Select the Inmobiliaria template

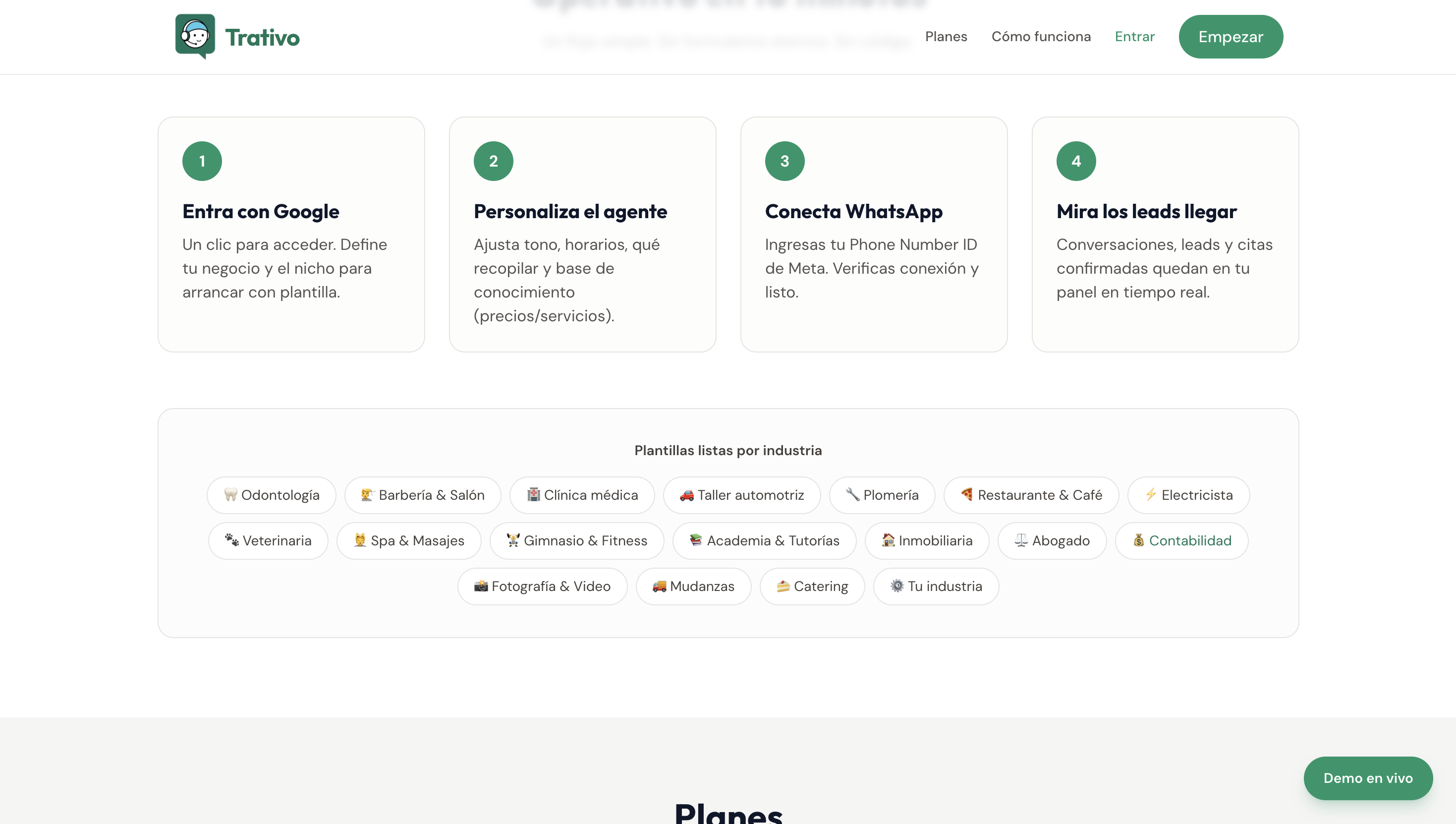(927, 540)
